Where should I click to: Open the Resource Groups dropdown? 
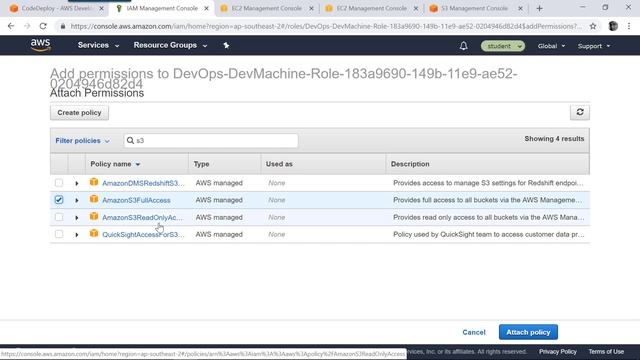[x=170, y=45]
